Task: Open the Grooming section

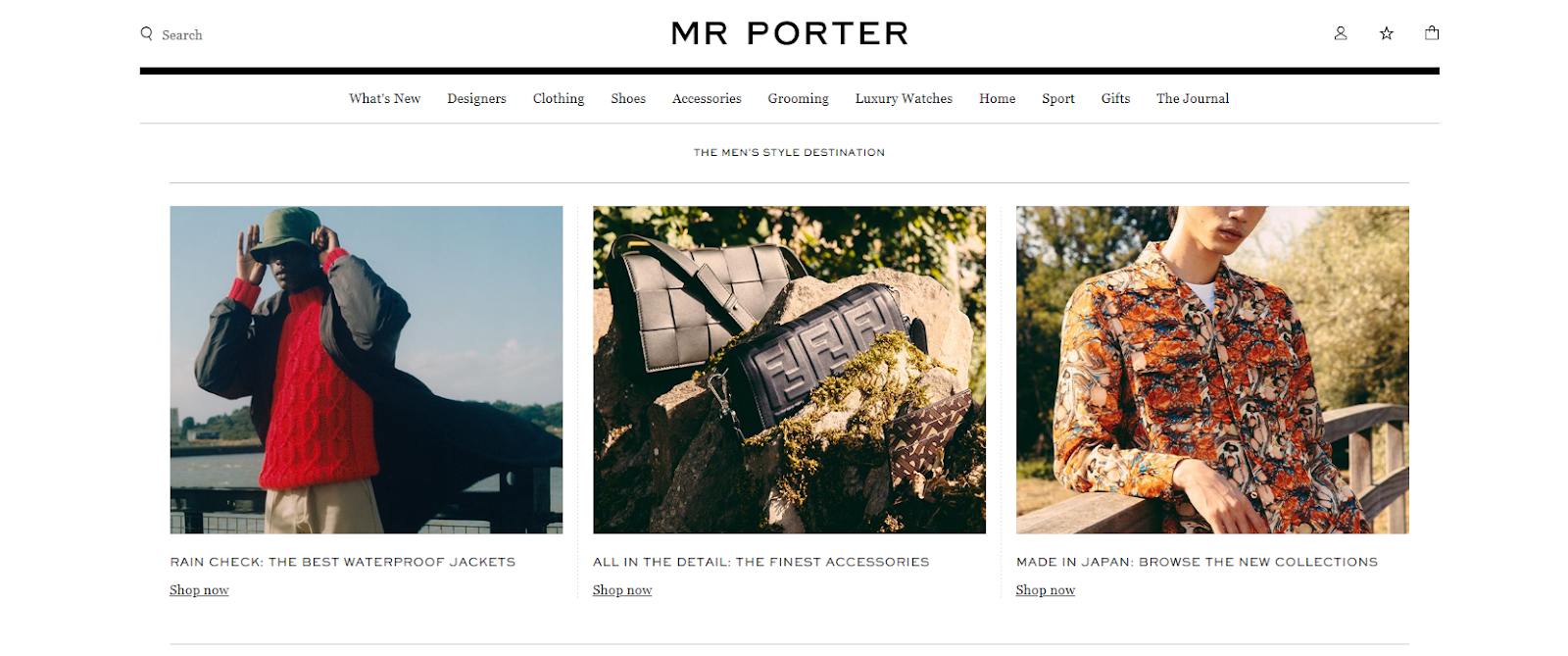Action: point(798,98)
